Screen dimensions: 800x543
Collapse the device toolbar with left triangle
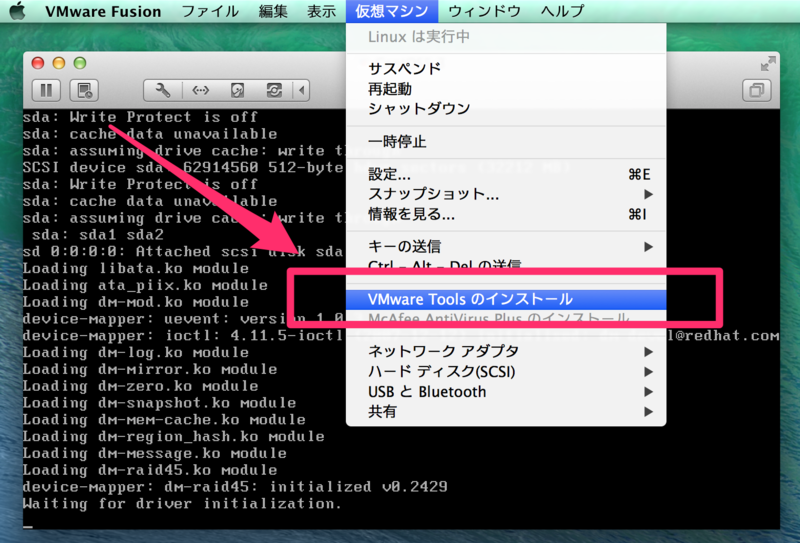pos(302,91)
